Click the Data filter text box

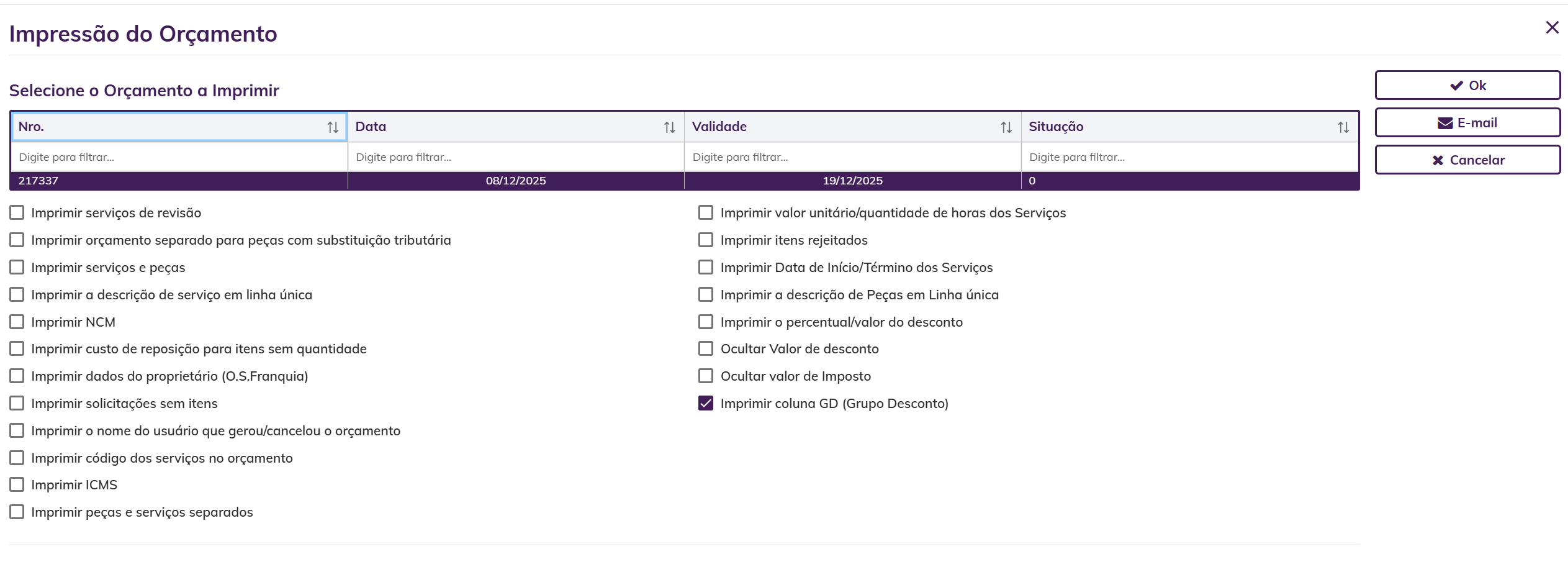516,158
